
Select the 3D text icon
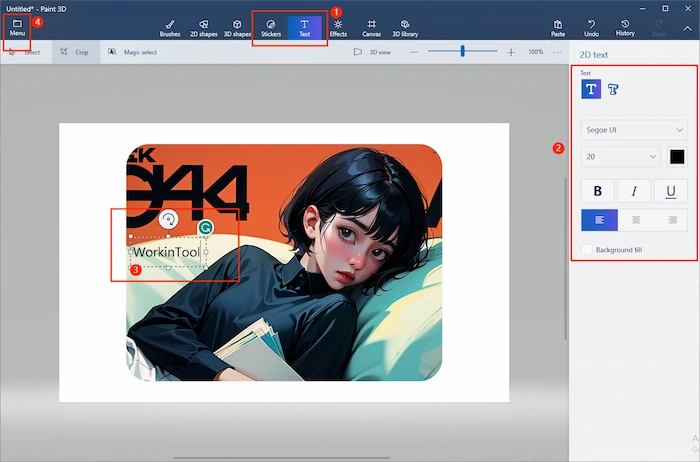coord(614,90)
